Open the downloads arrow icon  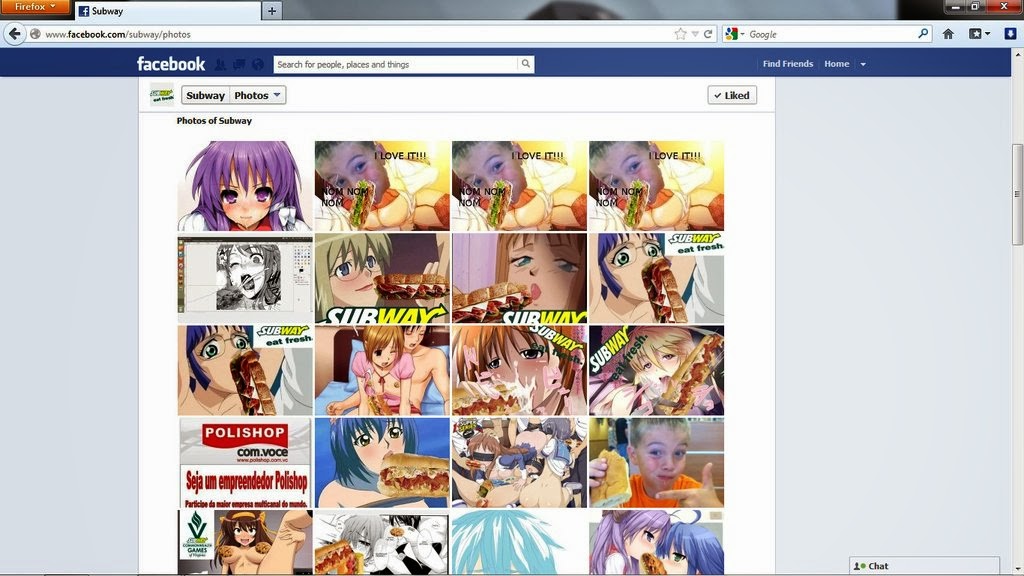pos(1010,34)
